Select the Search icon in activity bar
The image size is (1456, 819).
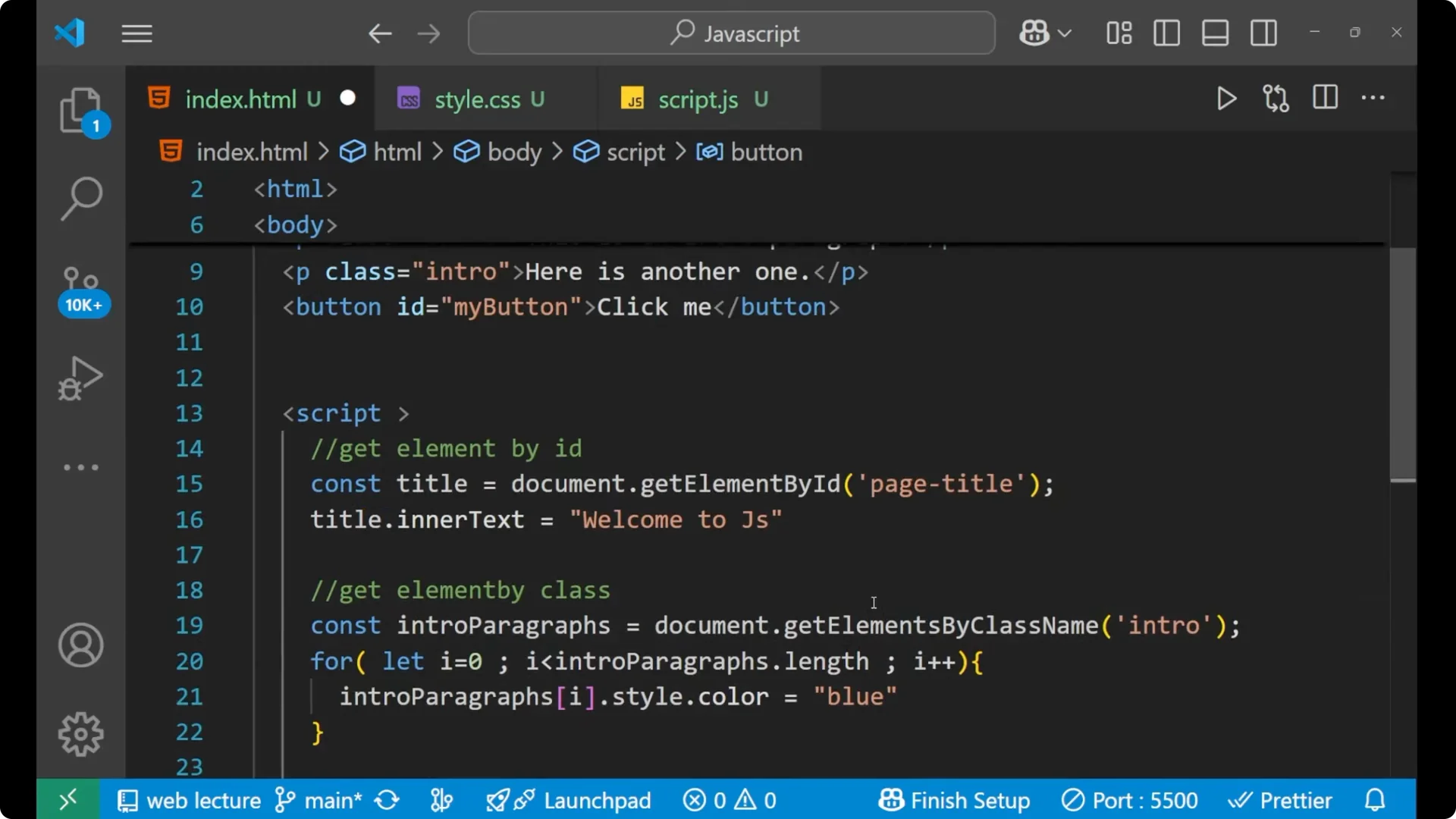tap(82, 199)
